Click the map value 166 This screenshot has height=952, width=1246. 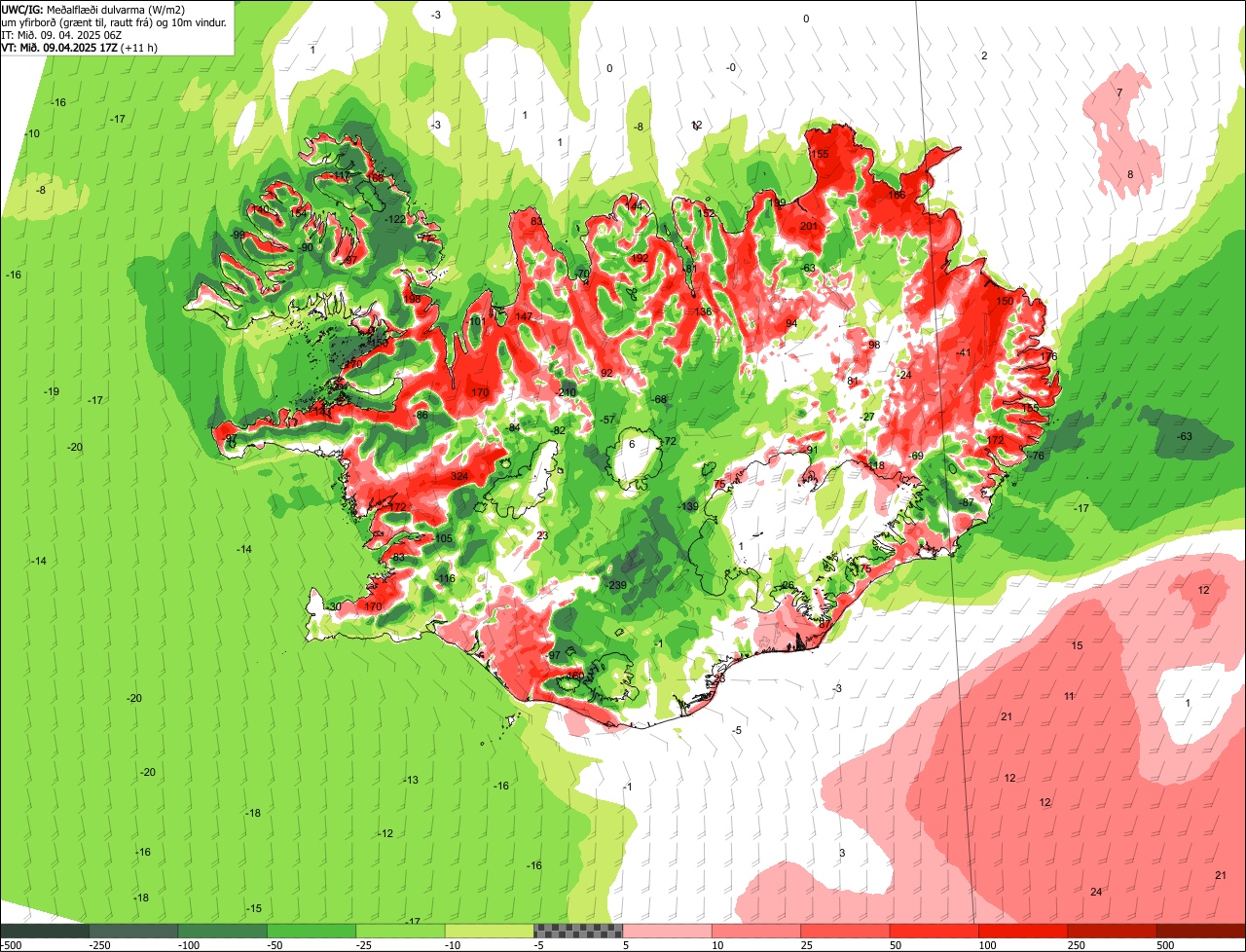(x=897, y=195)
